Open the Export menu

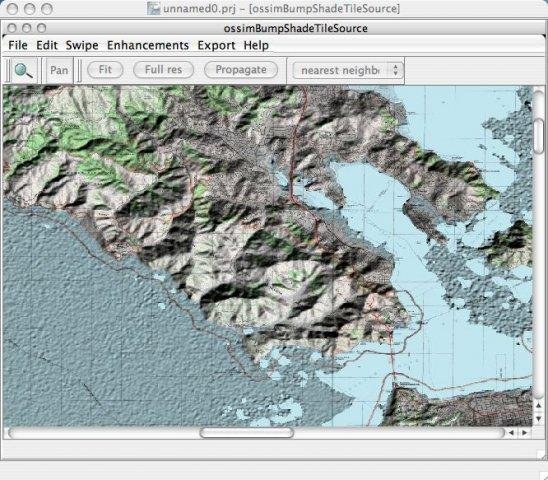tap(216, 45)
